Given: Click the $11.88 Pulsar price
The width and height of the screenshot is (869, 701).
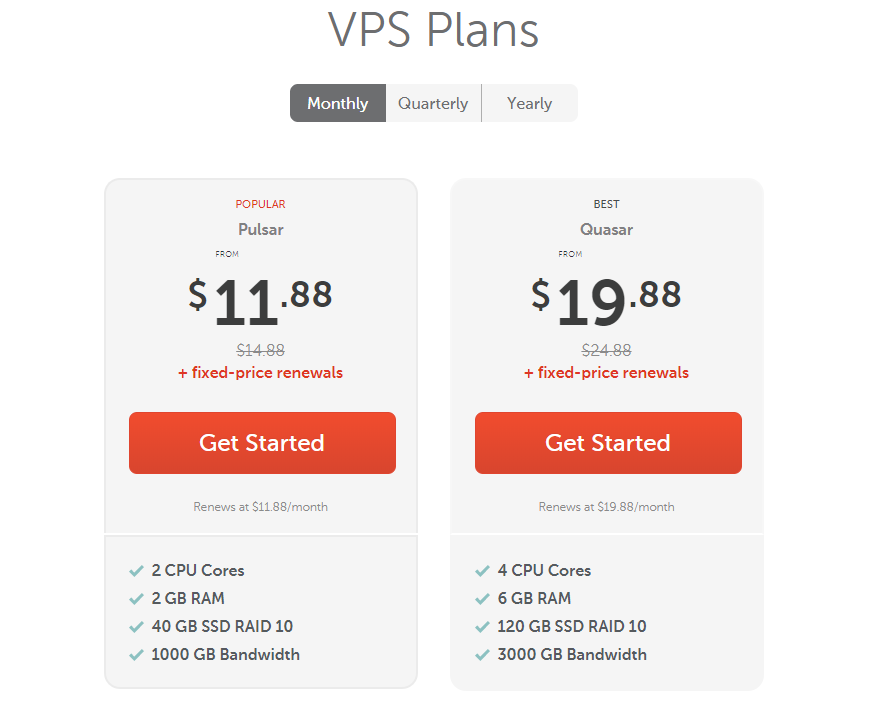Looking at the screenshot, I should point(260,301).
